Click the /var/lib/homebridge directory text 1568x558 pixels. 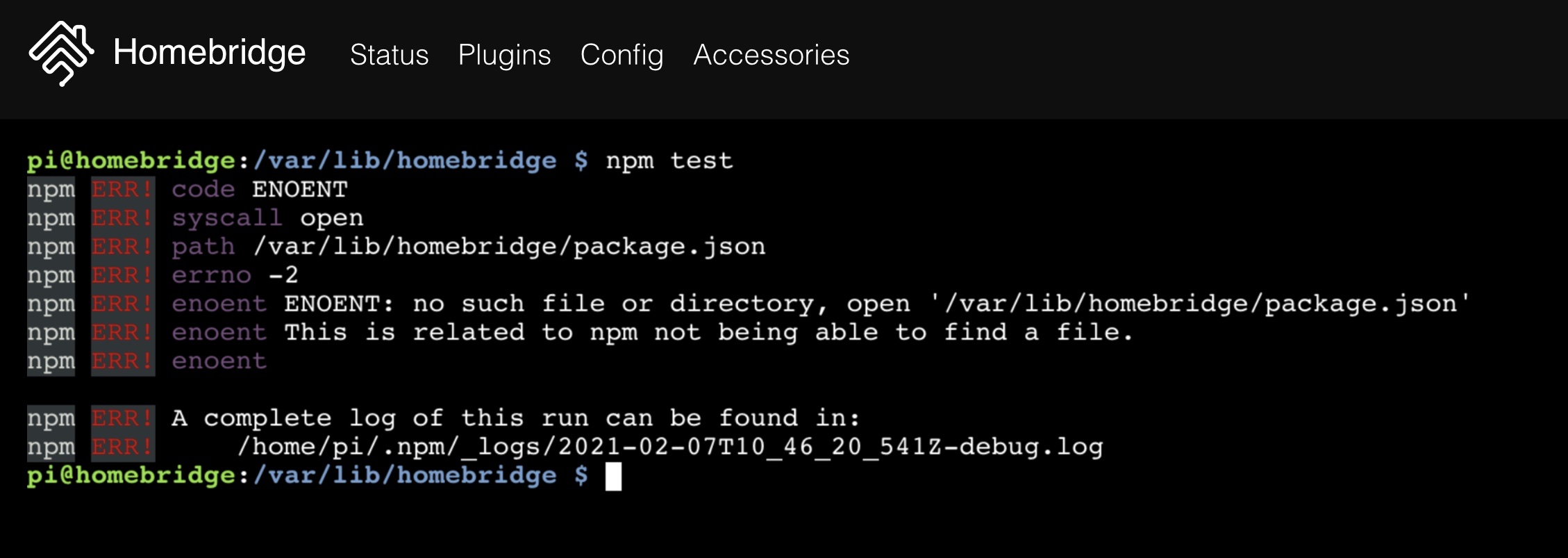[x=404, y=160]
